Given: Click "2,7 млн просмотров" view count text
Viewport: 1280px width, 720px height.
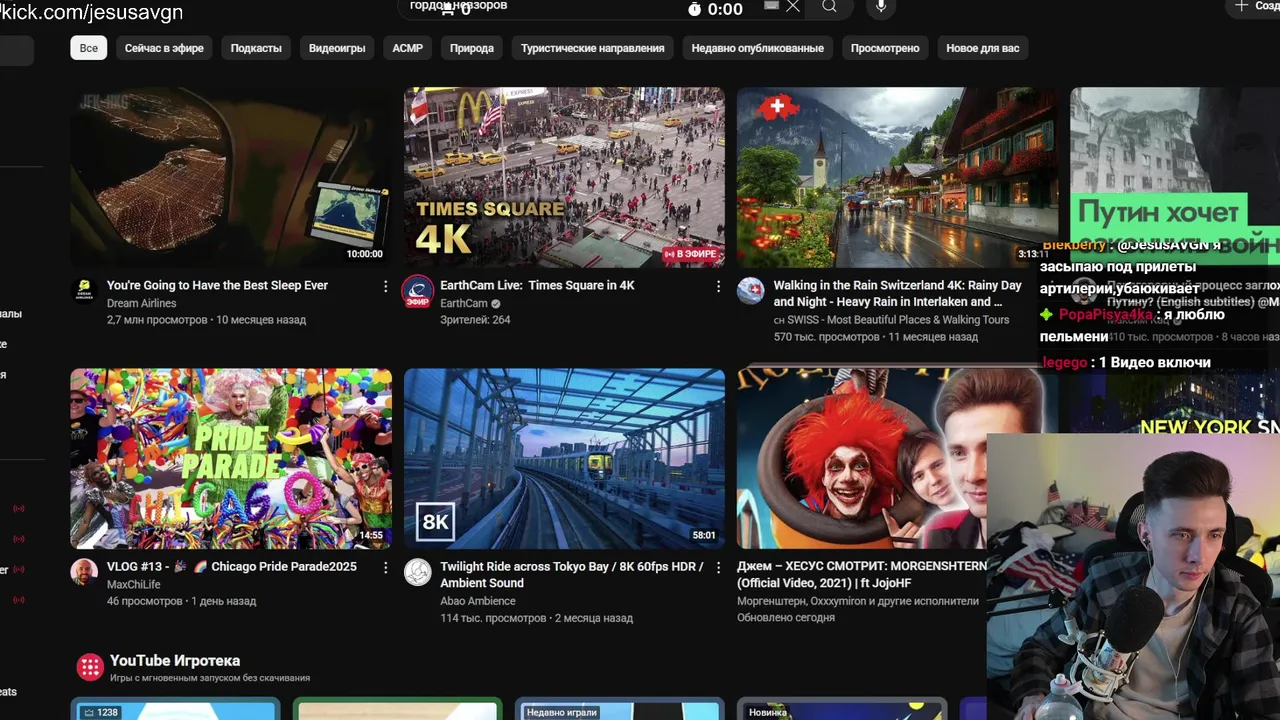Looking at the screenshot, I should pos(157,320).
